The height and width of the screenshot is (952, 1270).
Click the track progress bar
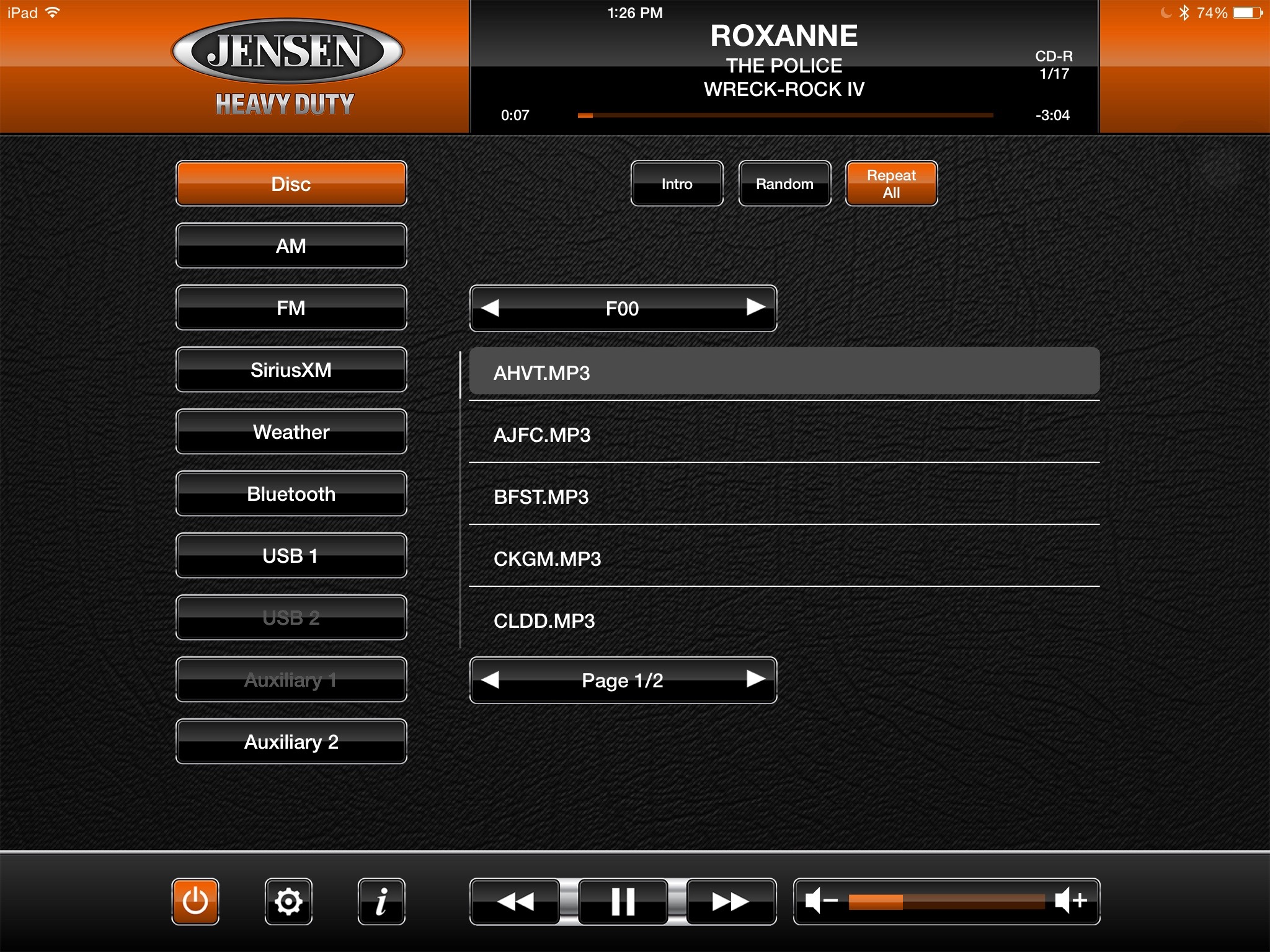[x=785, y=115]
